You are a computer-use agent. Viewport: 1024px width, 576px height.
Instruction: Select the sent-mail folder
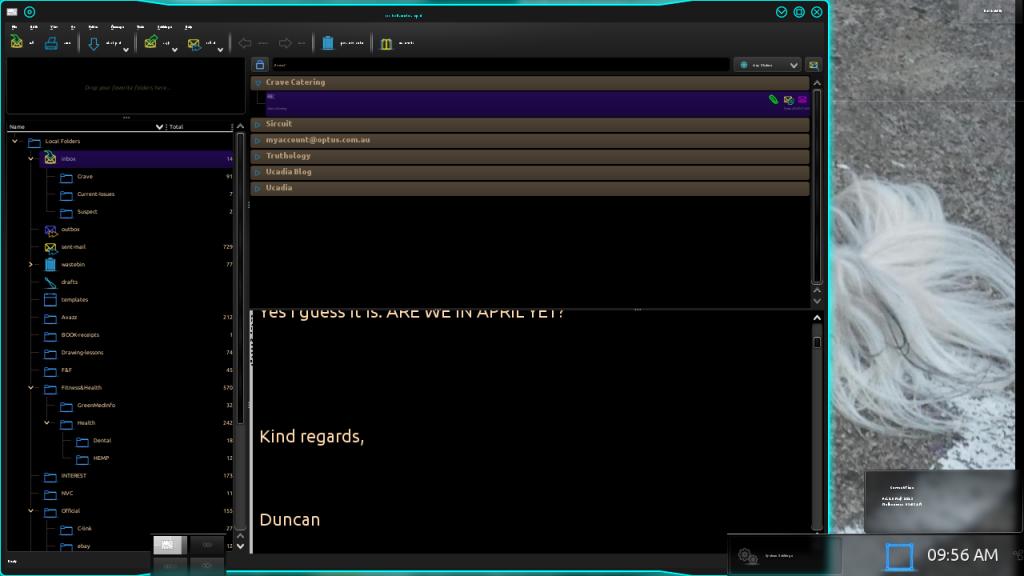coord(73,247)
